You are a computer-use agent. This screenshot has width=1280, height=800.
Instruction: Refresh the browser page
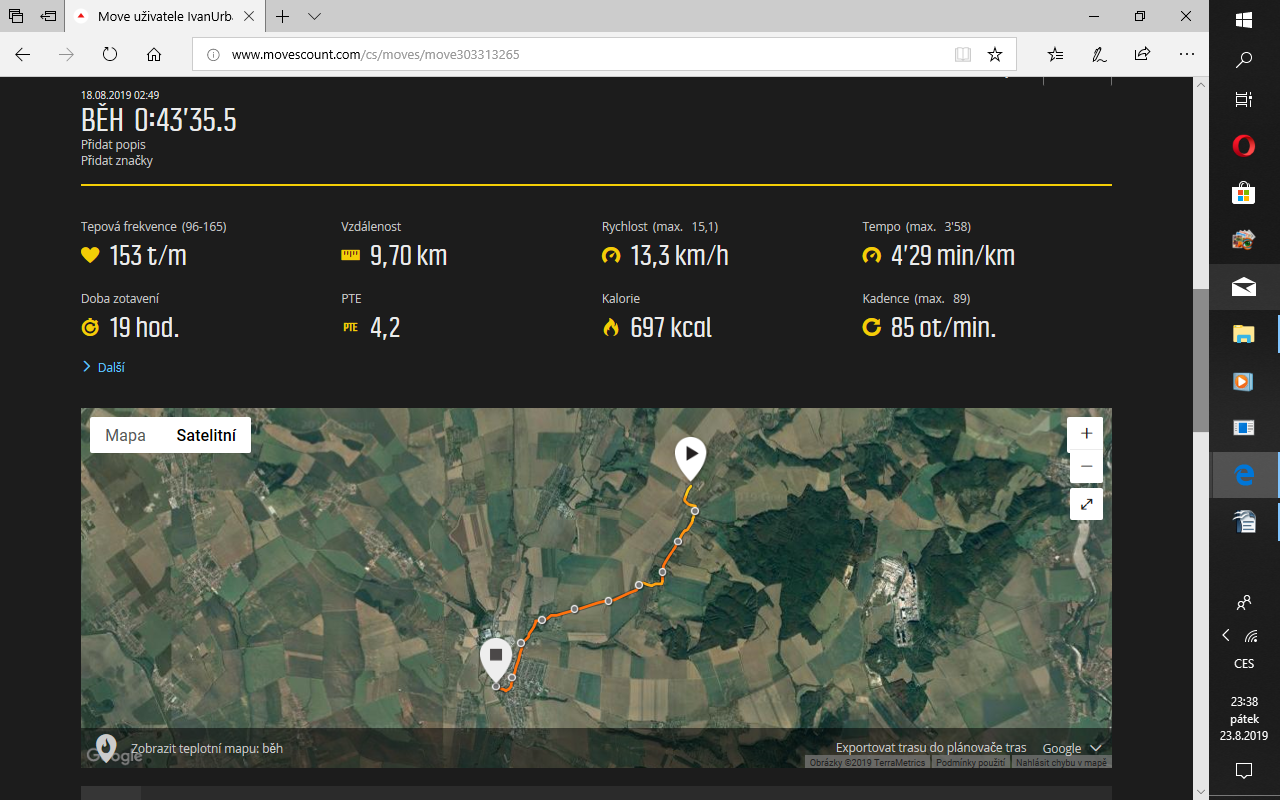(110, 55)
